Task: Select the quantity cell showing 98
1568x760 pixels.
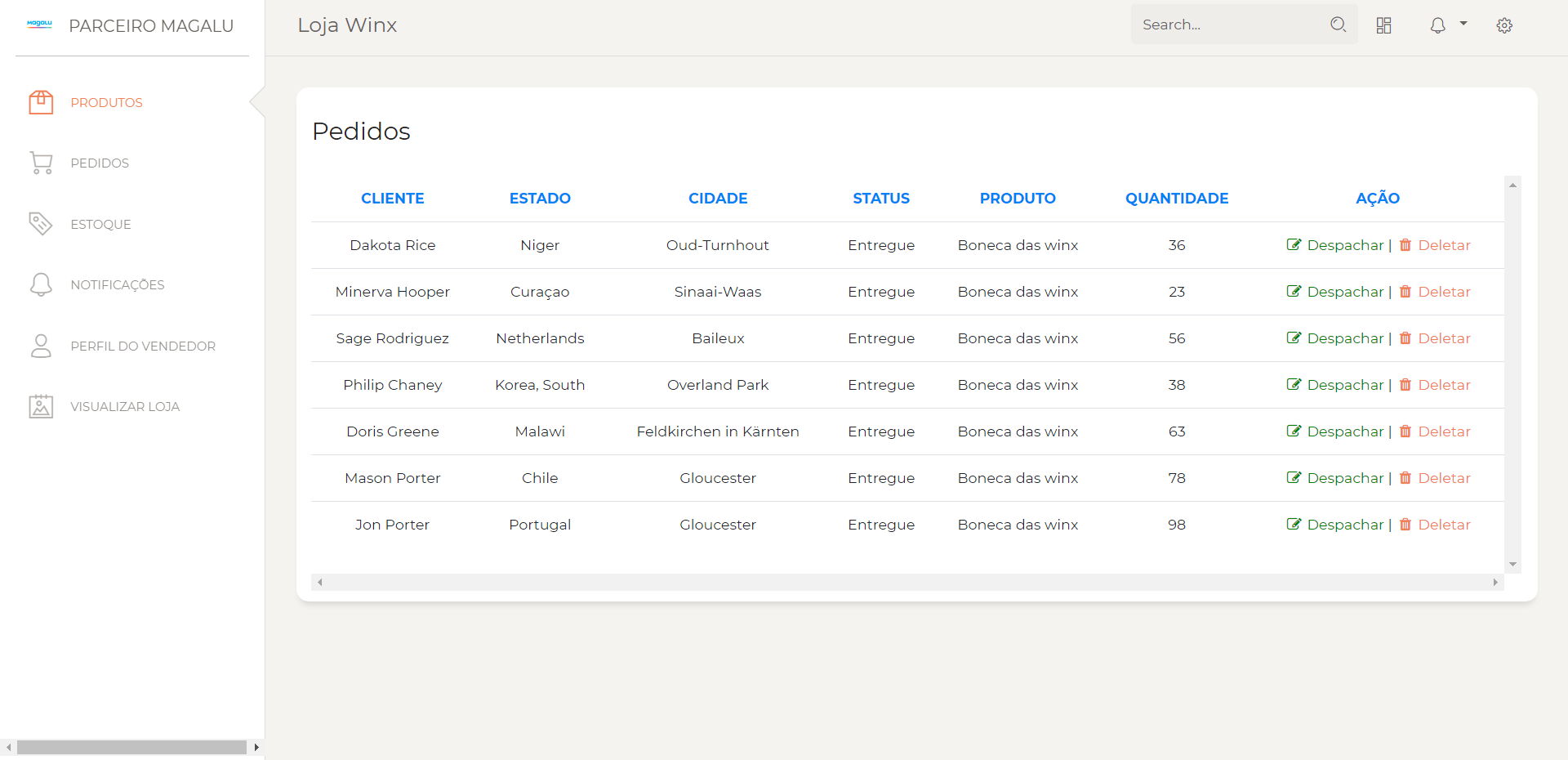Action: 1177,525
